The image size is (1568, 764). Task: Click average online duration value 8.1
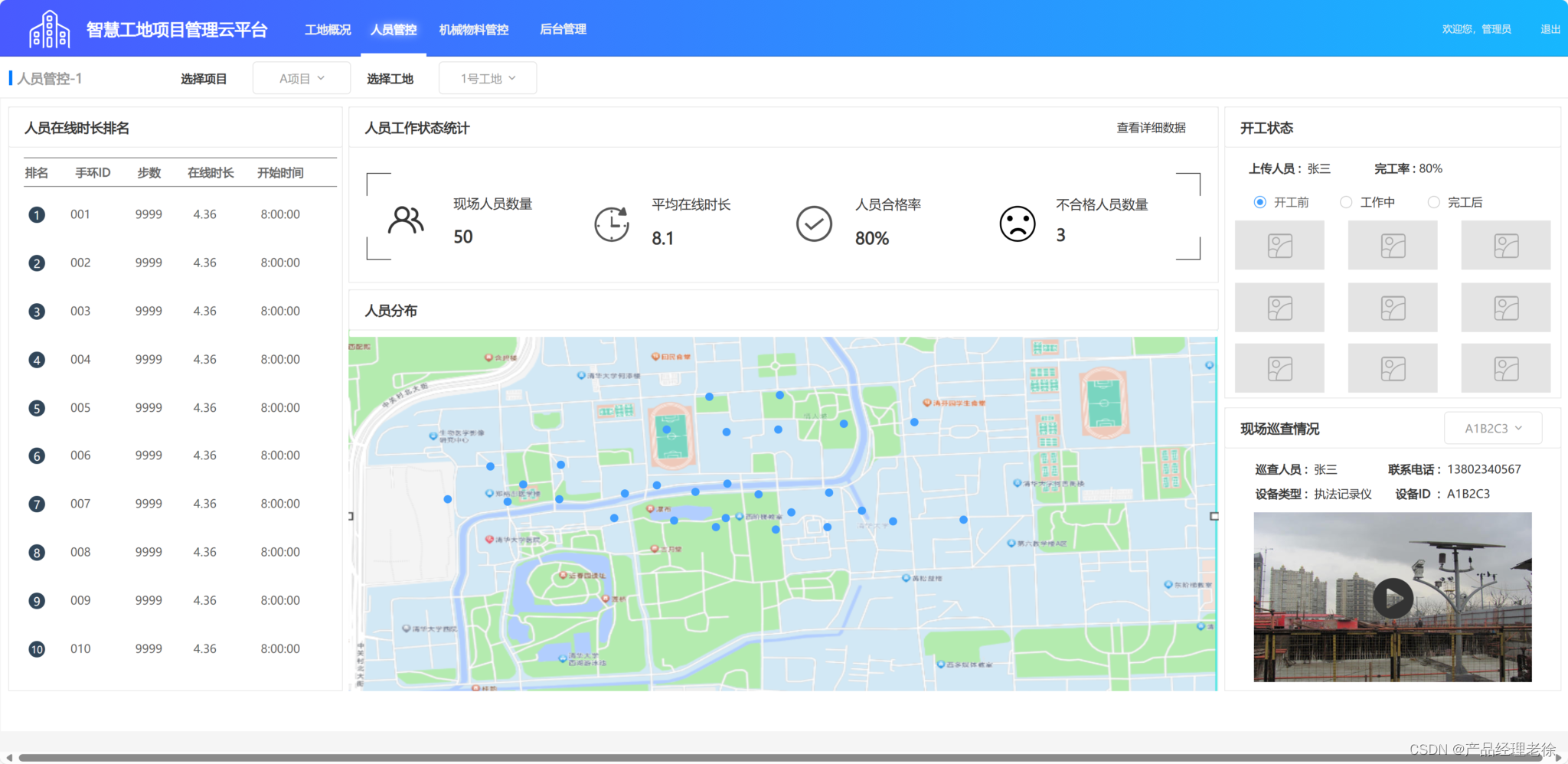[x=663, y=239]
